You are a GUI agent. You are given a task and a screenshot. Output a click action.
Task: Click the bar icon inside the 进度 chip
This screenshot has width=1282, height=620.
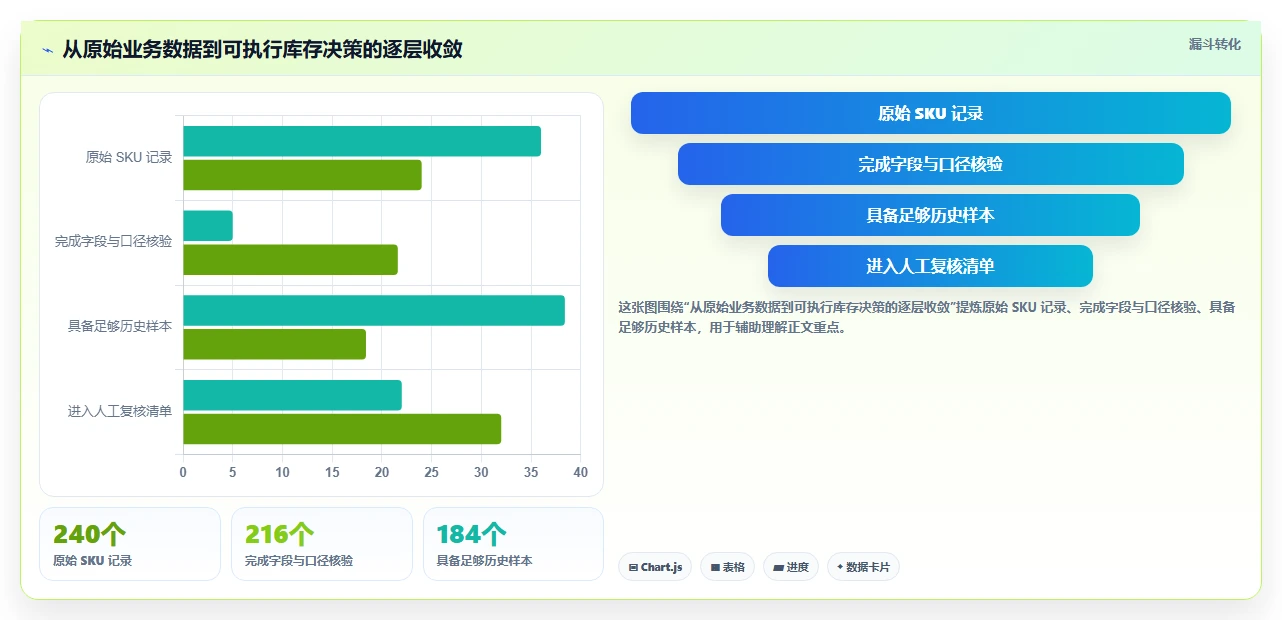(778, 567)
